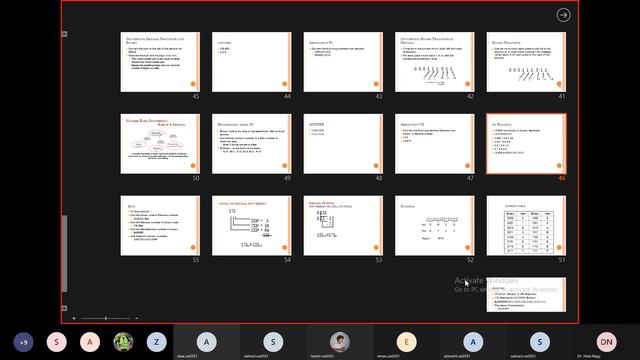Click the Z participant avatar
Image resolution: width=640 pixels, height=360 pixels.
pos(156,342)
